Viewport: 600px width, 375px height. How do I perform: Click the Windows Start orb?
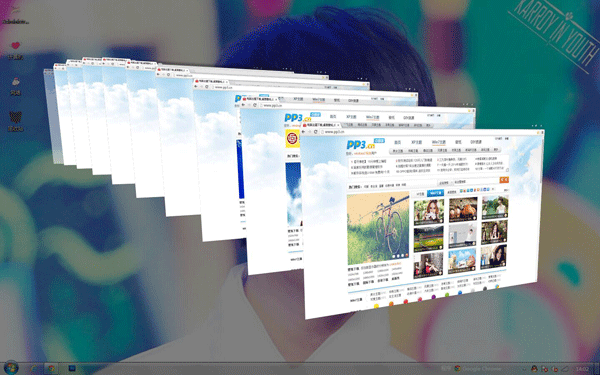pos(10,368)
